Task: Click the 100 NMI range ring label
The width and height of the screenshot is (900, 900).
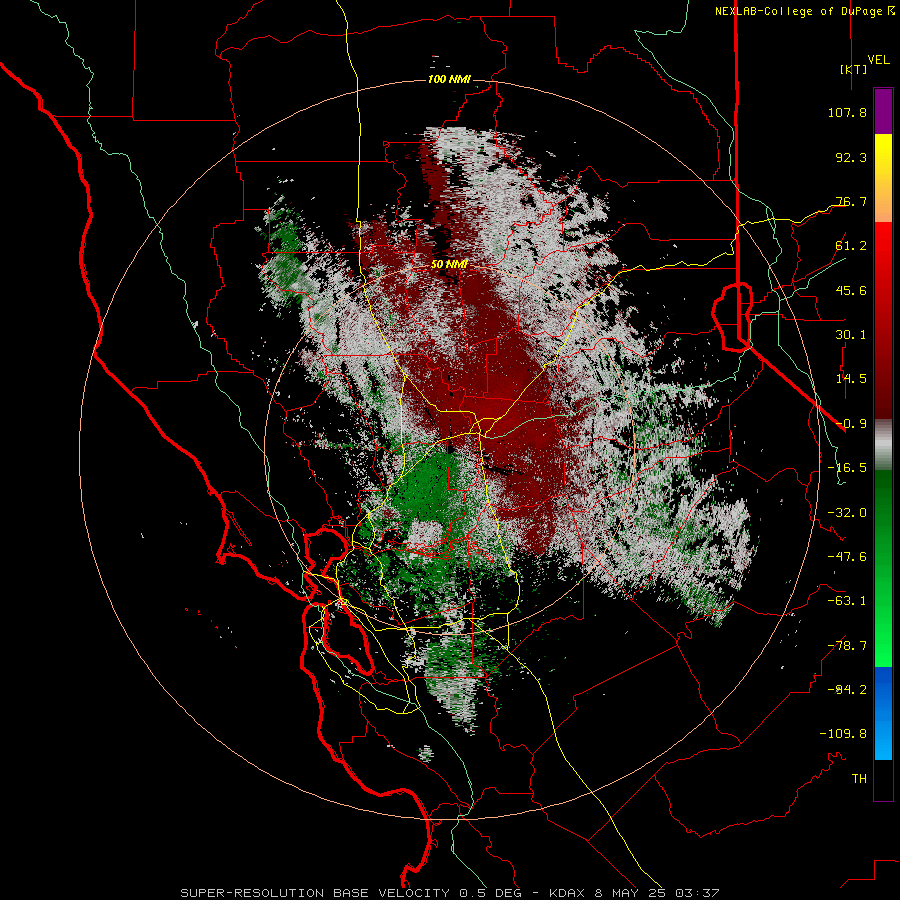Action: point(449,79)
